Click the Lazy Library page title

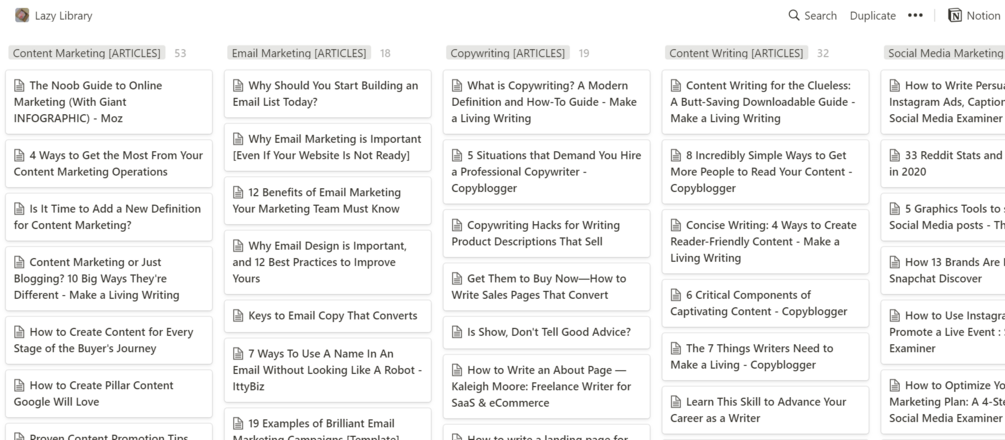pos(62,16)
